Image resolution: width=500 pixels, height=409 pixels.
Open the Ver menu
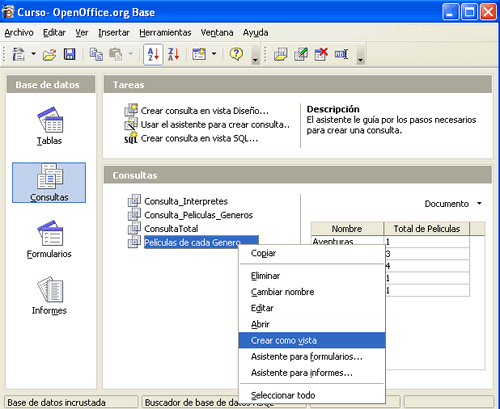point(82,33)
